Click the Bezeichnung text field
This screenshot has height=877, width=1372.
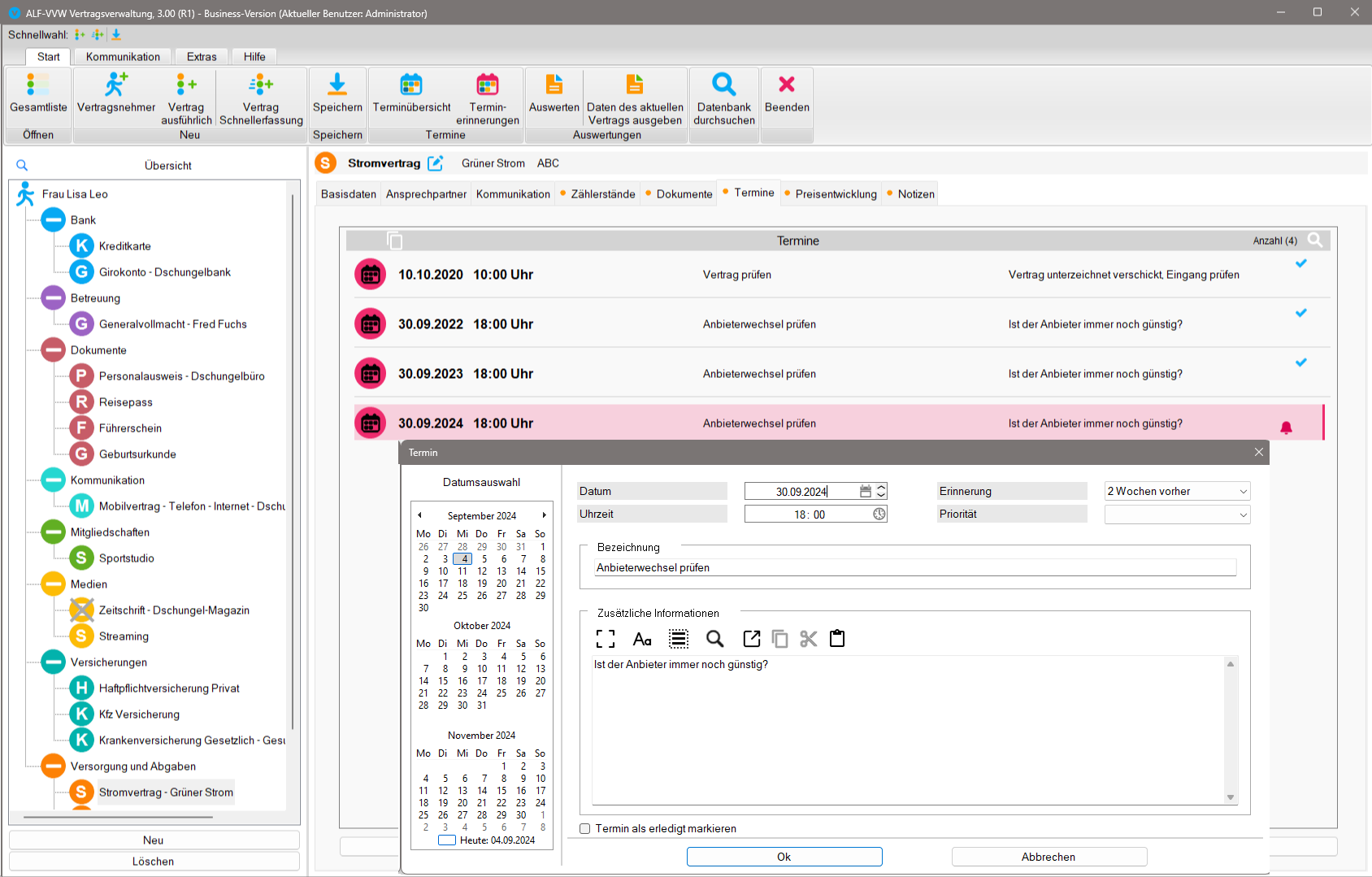pos(914,567)
